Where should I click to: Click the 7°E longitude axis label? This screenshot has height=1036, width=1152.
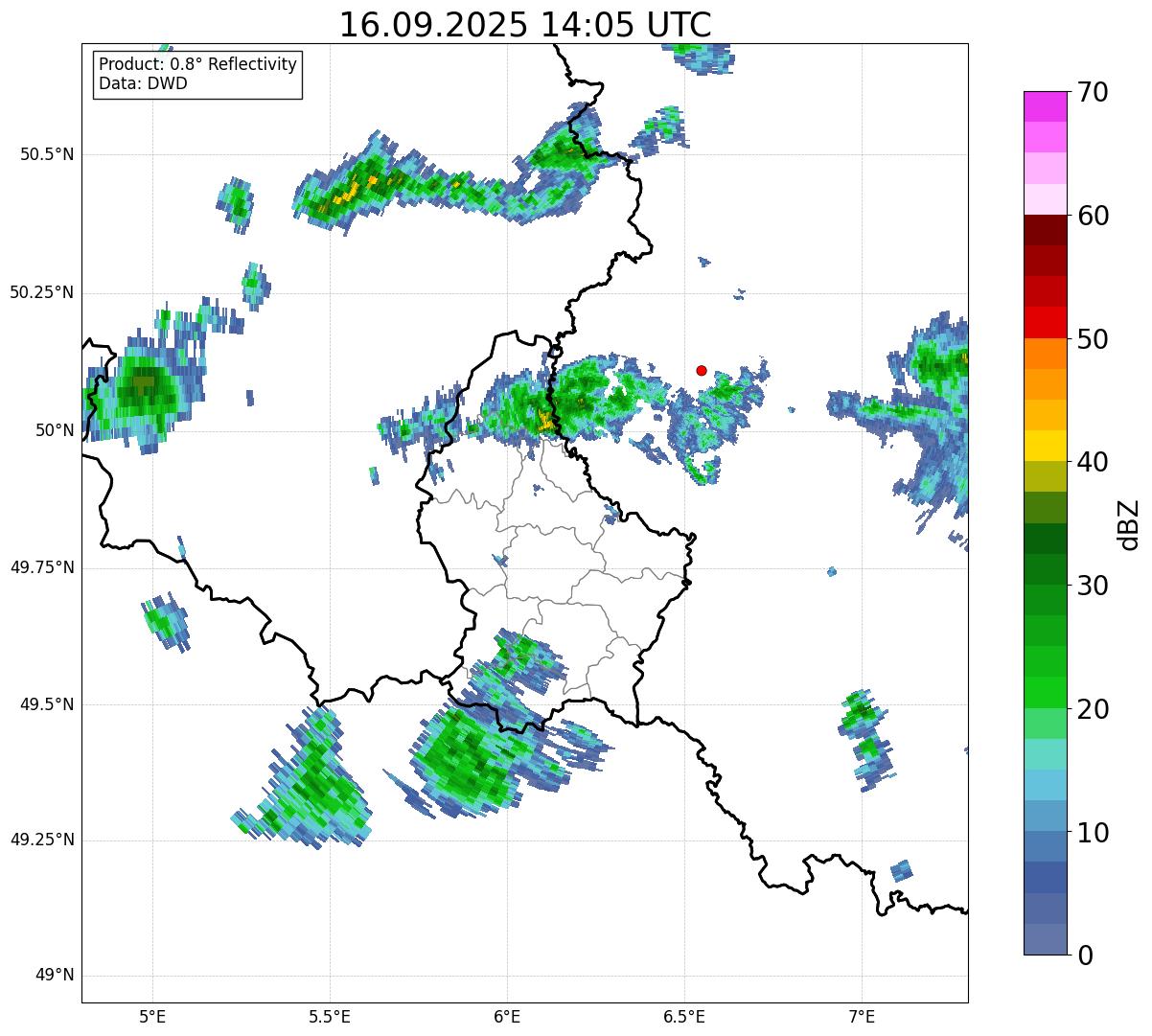click(x=862, y=1015)
